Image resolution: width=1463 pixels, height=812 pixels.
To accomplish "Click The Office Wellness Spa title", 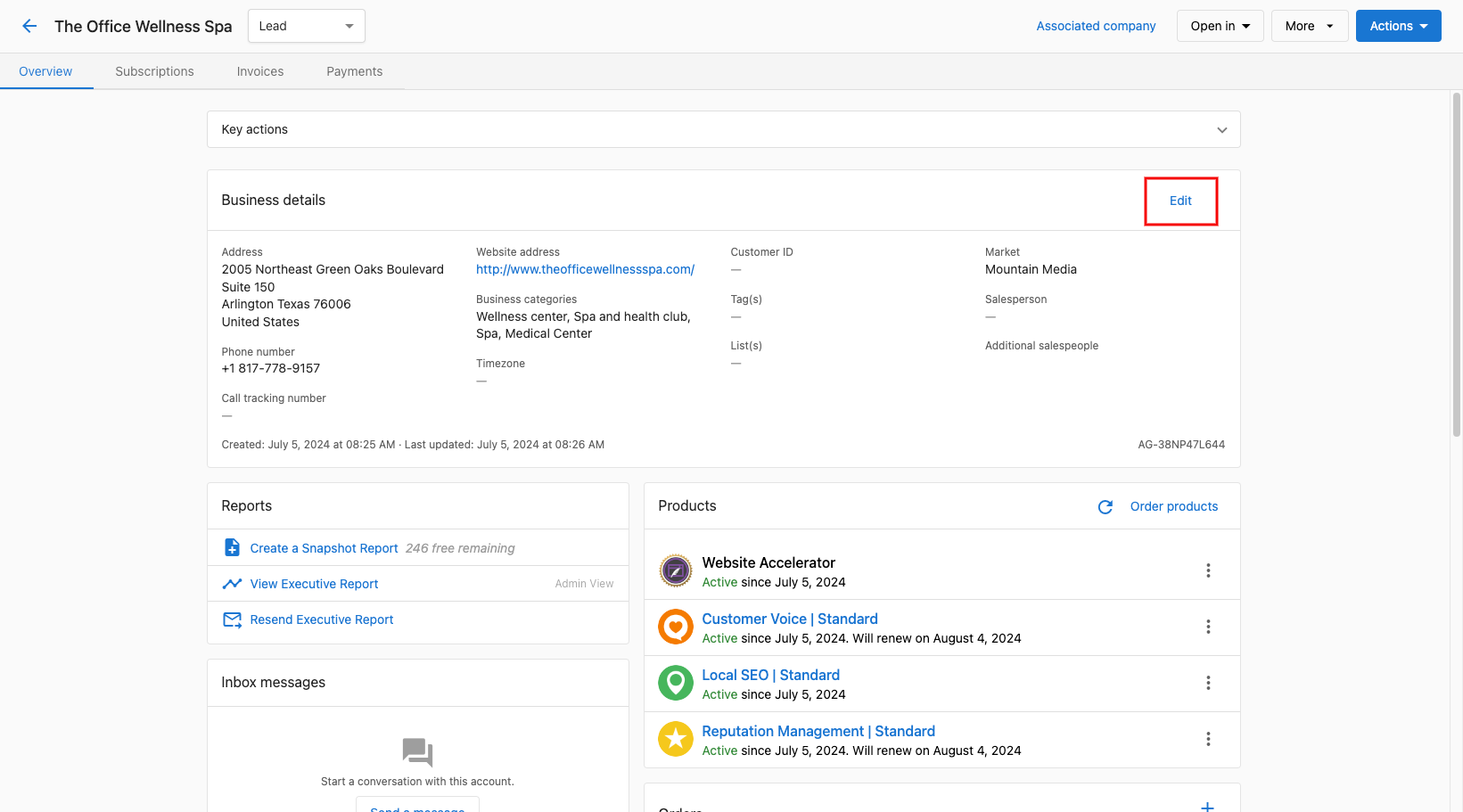I will point(144,26).
